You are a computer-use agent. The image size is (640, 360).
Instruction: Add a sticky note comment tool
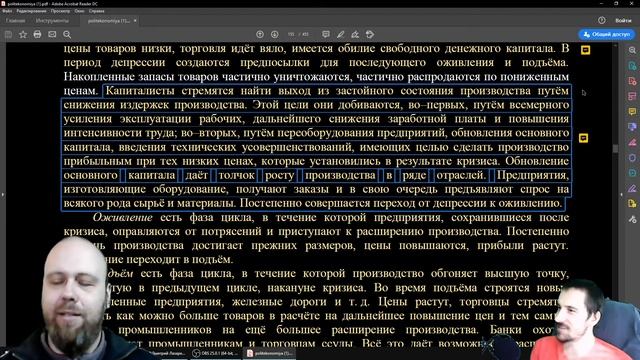326,35
